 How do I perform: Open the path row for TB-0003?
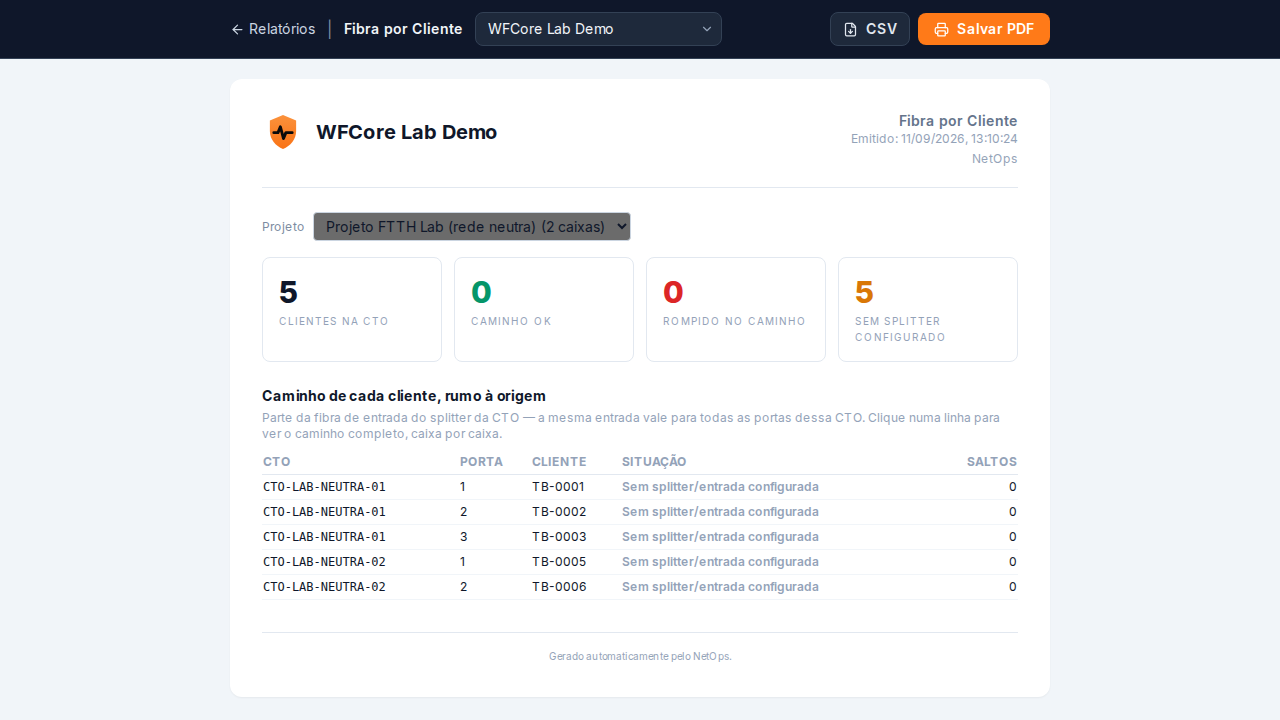click(640, 537)
